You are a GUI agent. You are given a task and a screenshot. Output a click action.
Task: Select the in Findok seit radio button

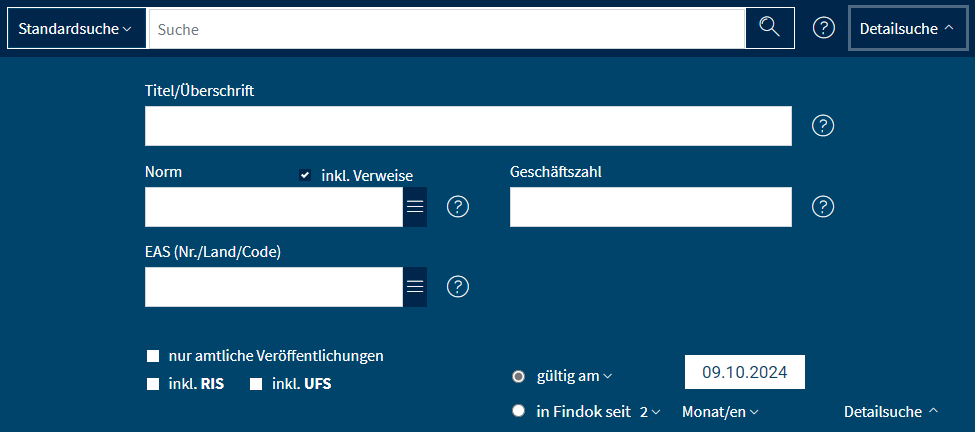(x=518, y=410)
